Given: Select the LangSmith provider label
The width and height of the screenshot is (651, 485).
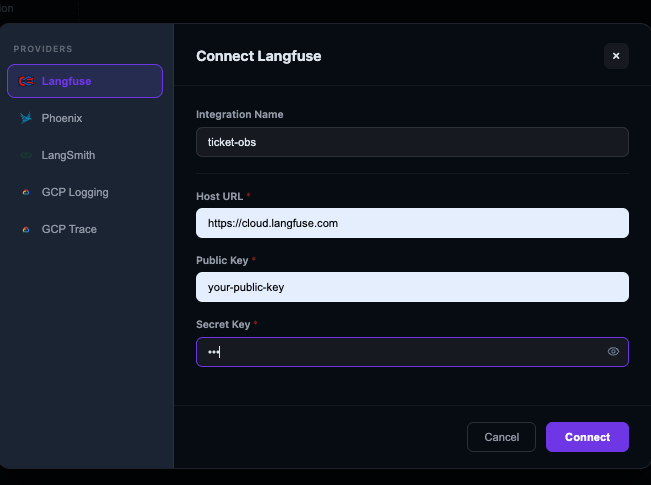Looking at the screenshot, I should point(68,155).
